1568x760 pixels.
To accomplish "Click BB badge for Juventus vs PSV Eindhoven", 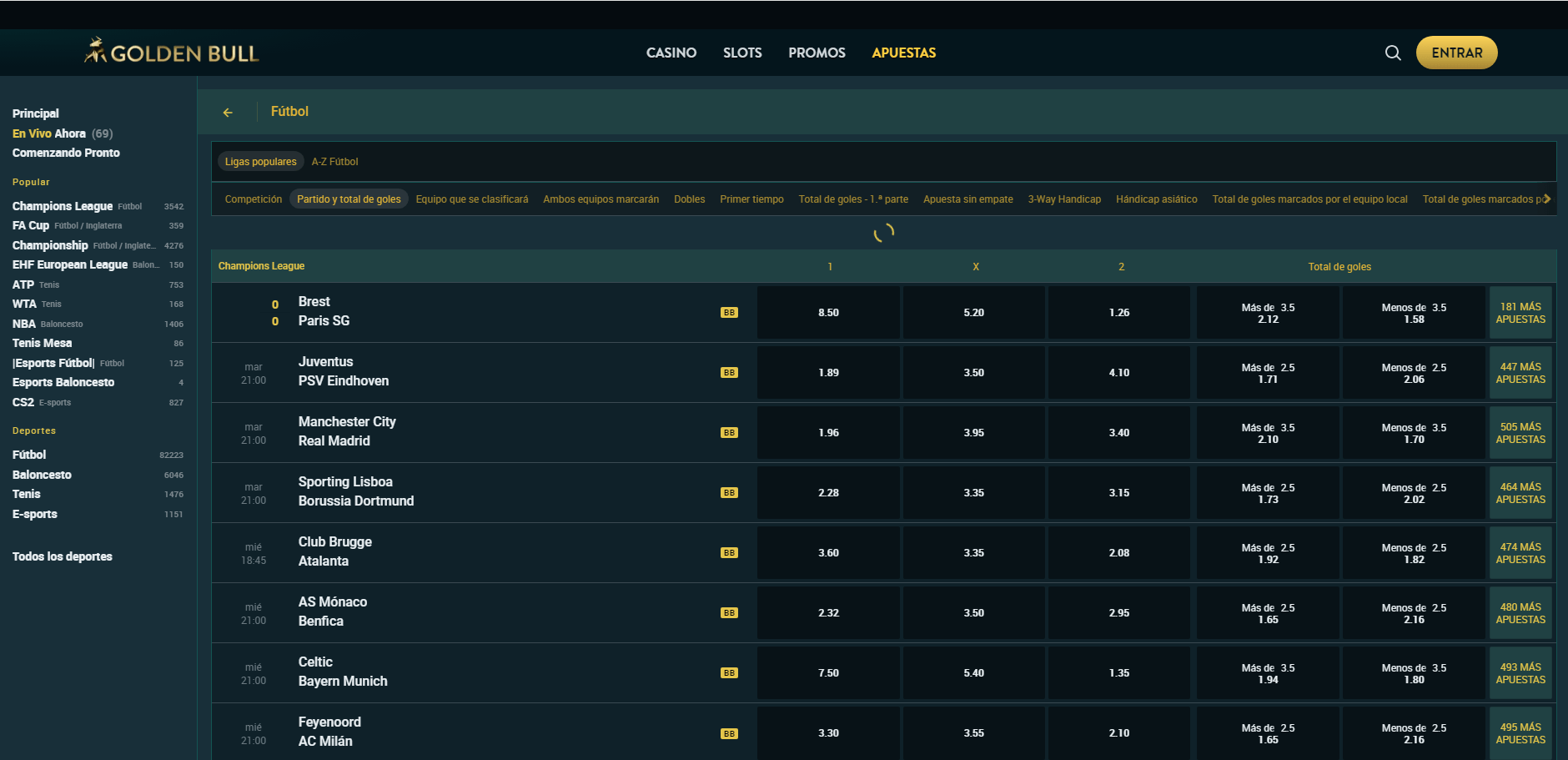I will click(x=729, y=373).
